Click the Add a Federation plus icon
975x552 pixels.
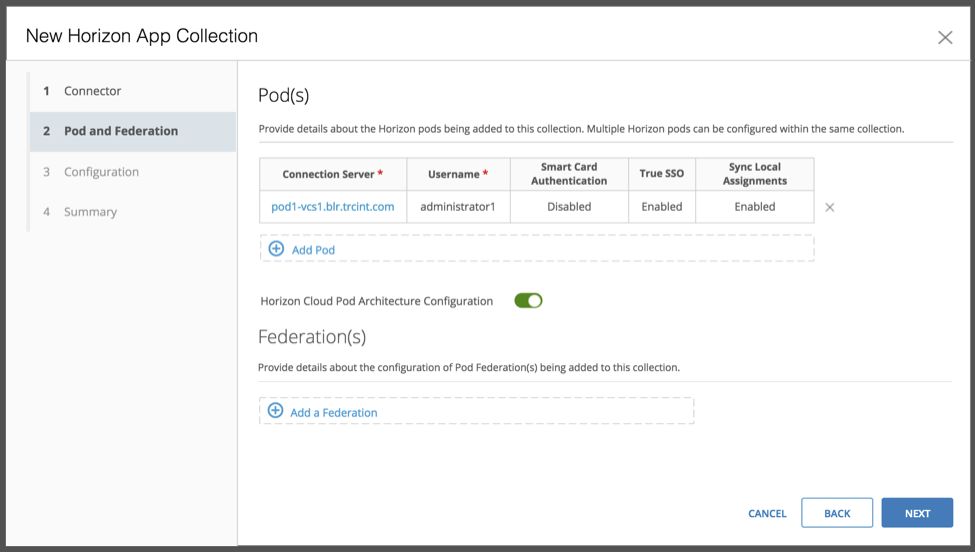coord(275,410)
